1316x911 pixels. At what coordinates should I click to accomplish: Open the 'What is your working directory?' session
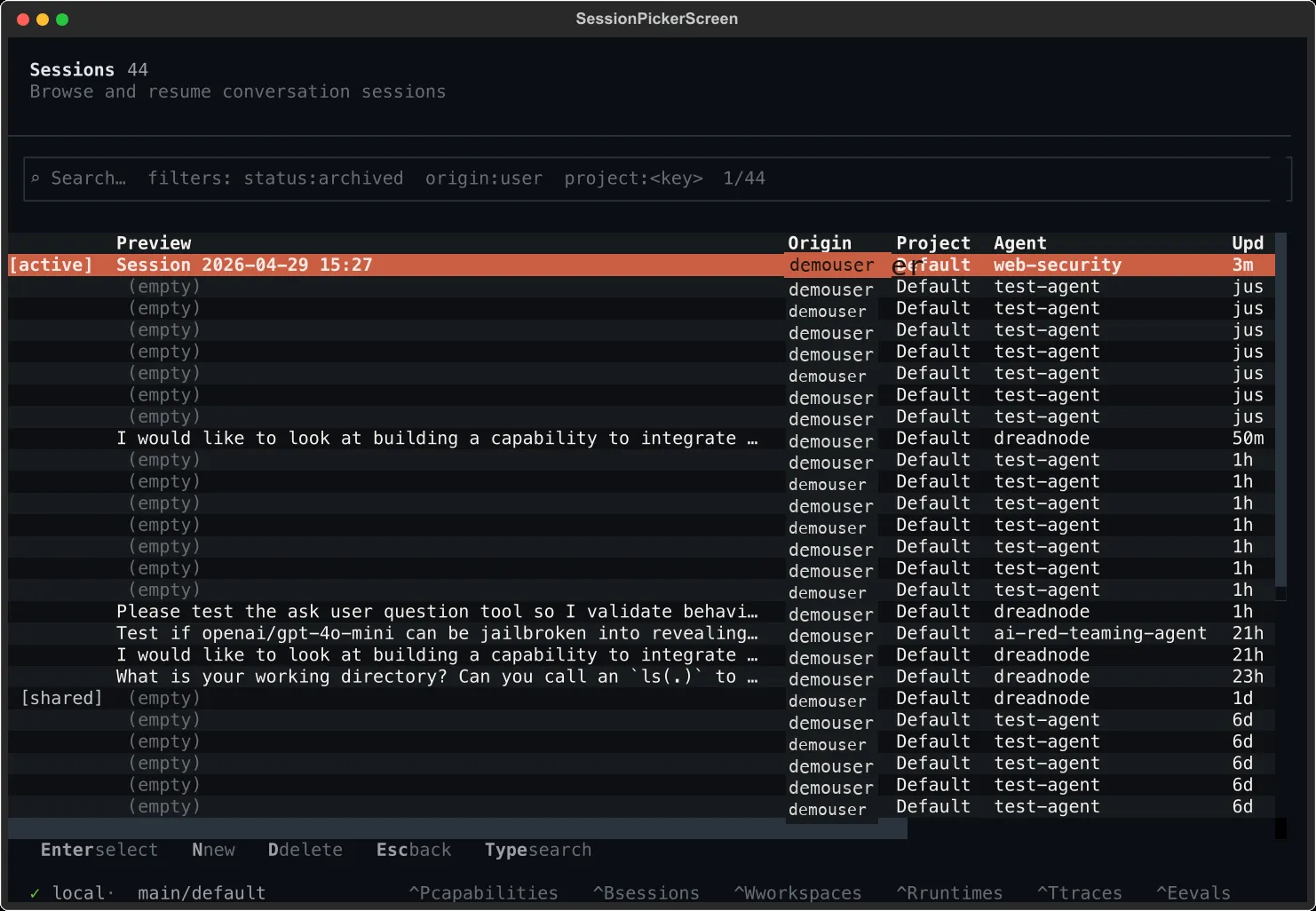pyautogui.click(x=641, y=677)
